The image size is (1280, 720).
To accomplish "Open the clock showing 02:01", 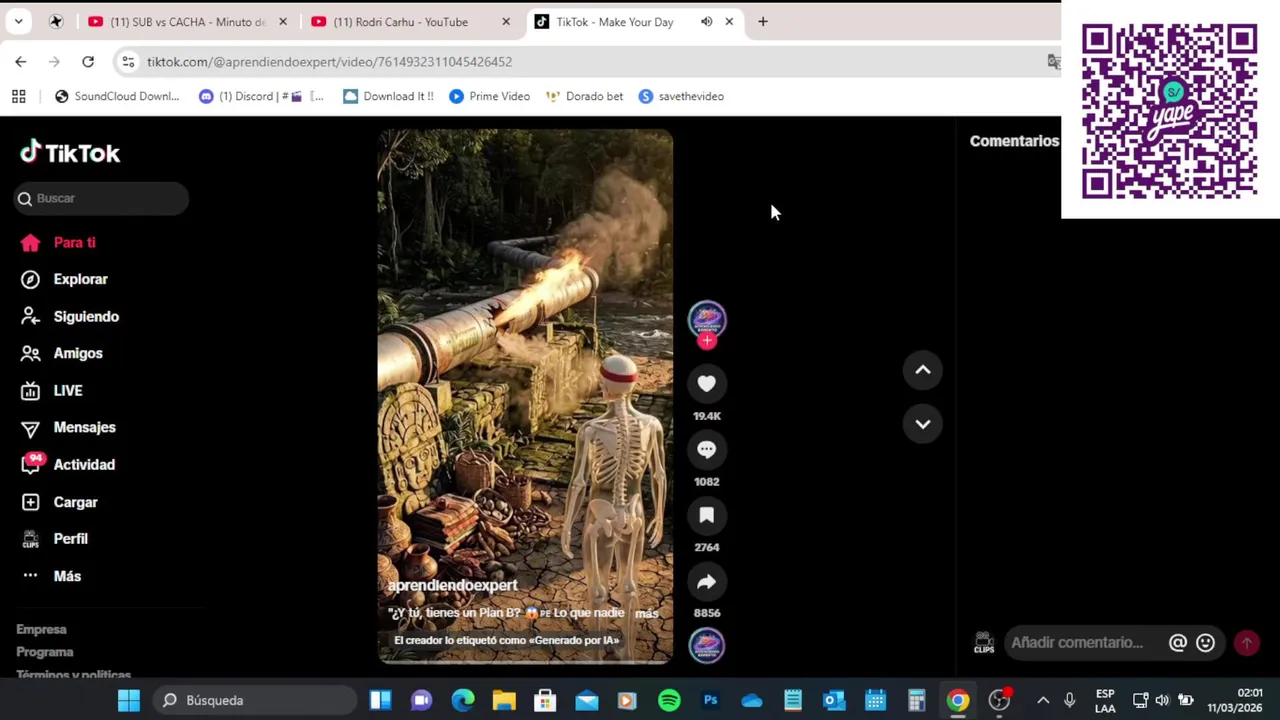I will [1235, 700].
